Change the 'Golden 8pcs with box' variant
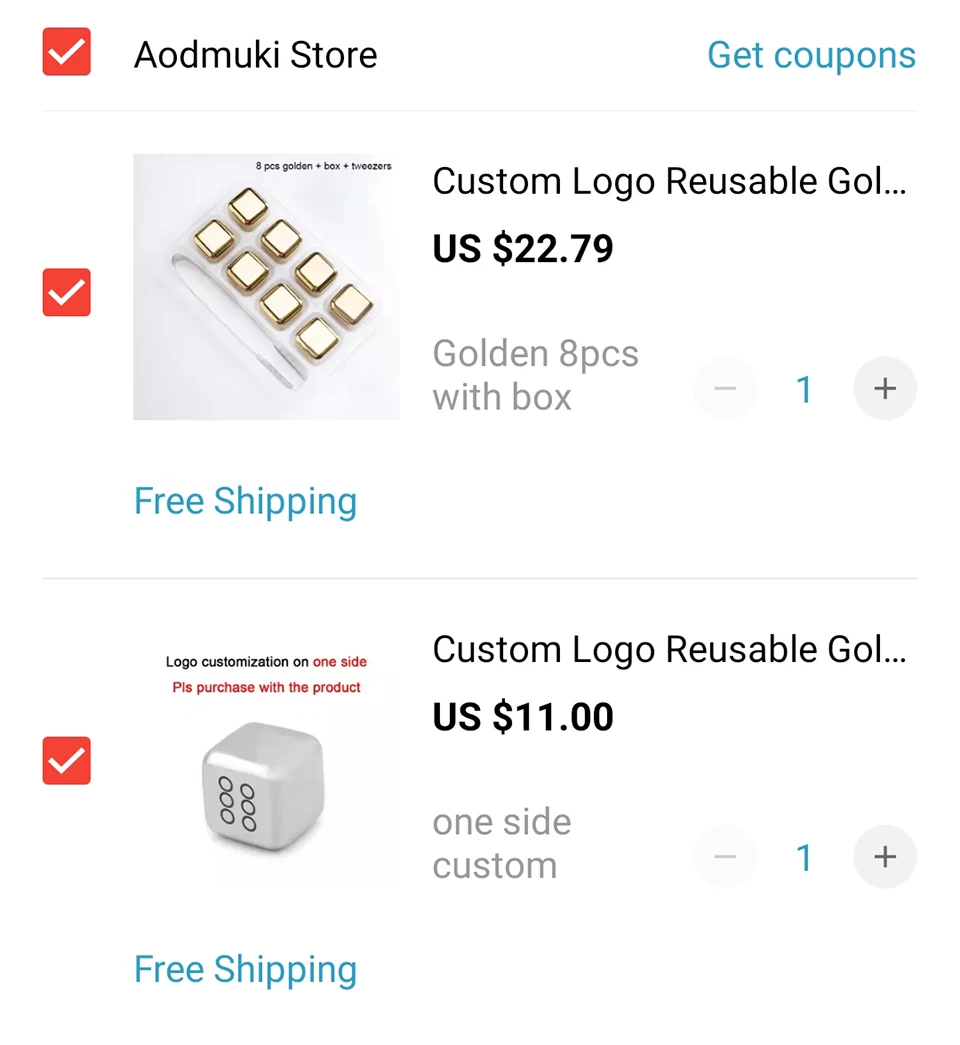This screenshot has height=1045, width=960. pos(535,375)
